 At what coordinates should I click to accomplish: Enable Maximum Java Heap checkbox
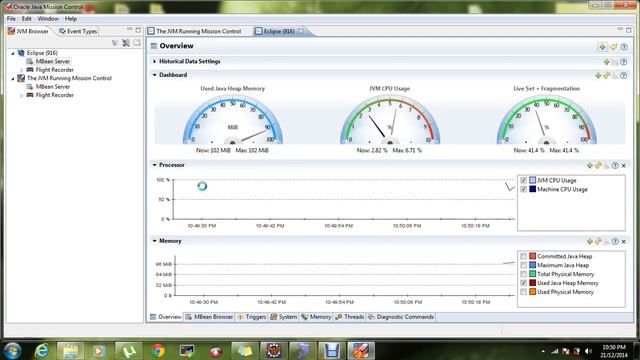524,265
